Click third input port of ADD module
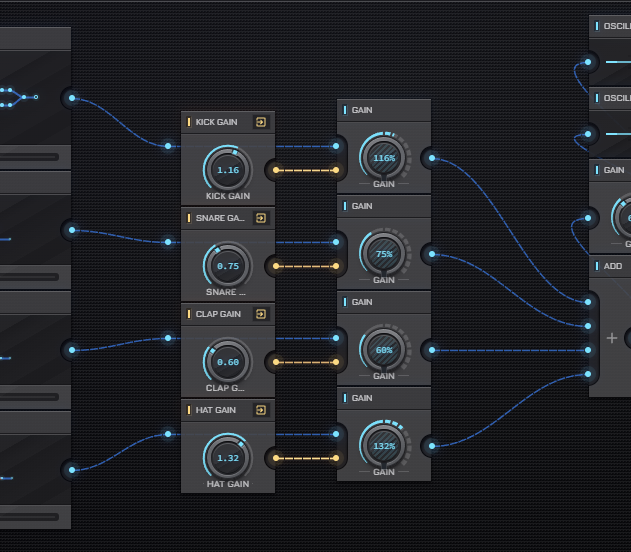 click(588, 350)
